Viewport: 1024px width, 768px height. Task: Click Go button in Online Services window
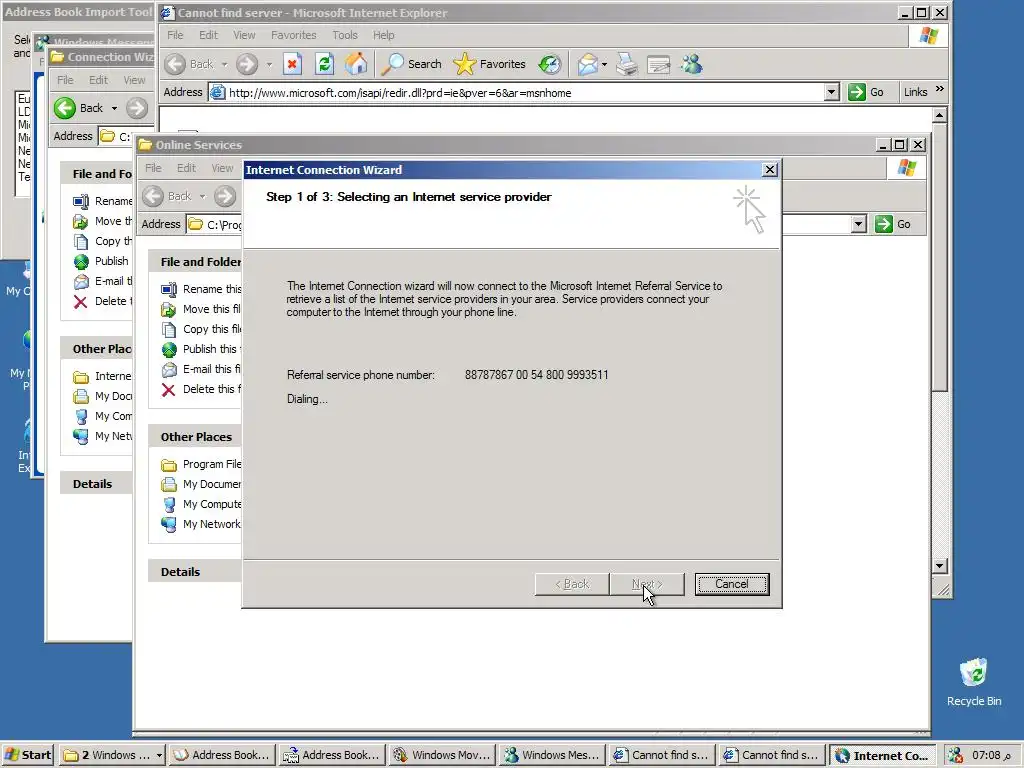tap(893, 224)
